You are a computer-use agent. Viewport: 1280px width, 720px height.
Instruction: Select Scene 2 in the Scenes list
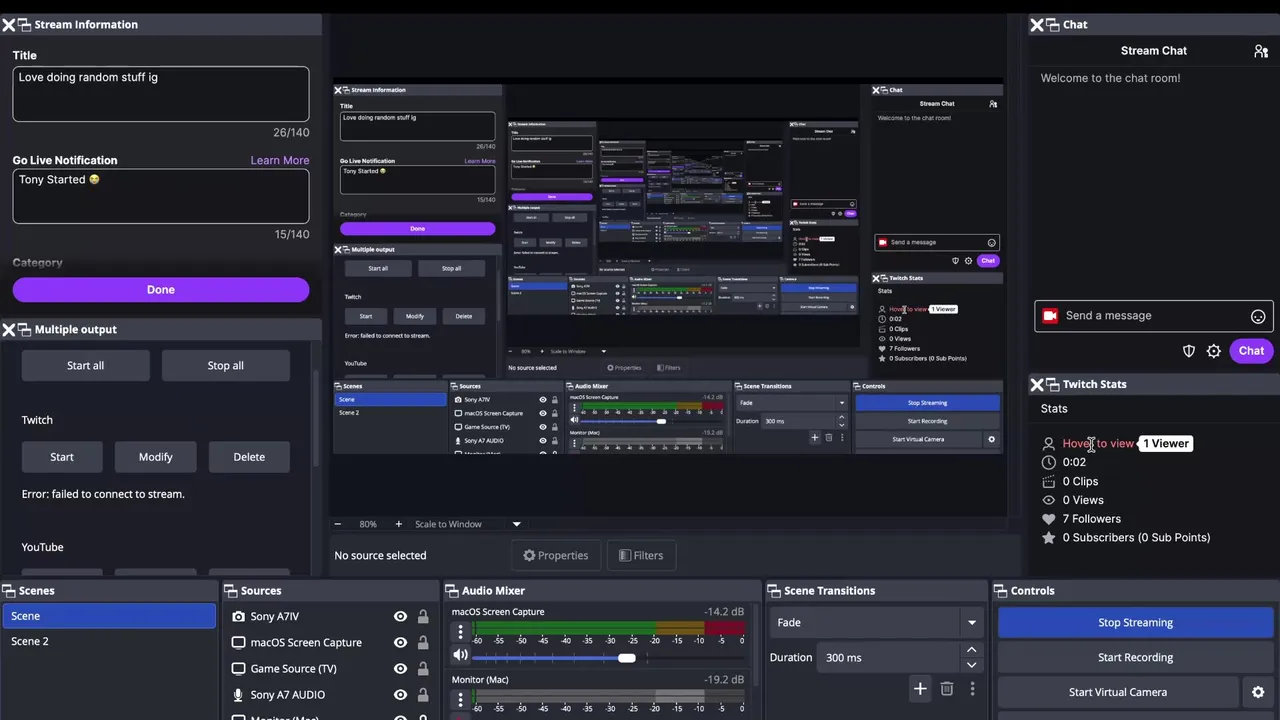[x=109, y=641]
